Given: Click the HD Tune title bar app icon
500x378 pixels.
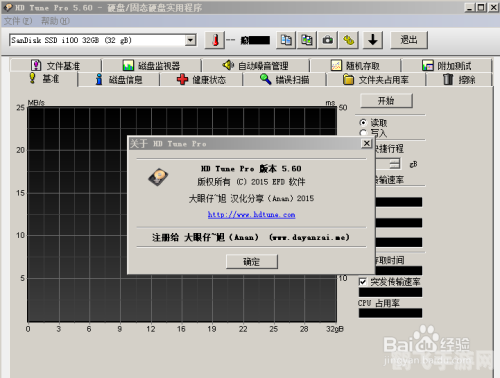Looking at the screenshot, I should 8,7.
